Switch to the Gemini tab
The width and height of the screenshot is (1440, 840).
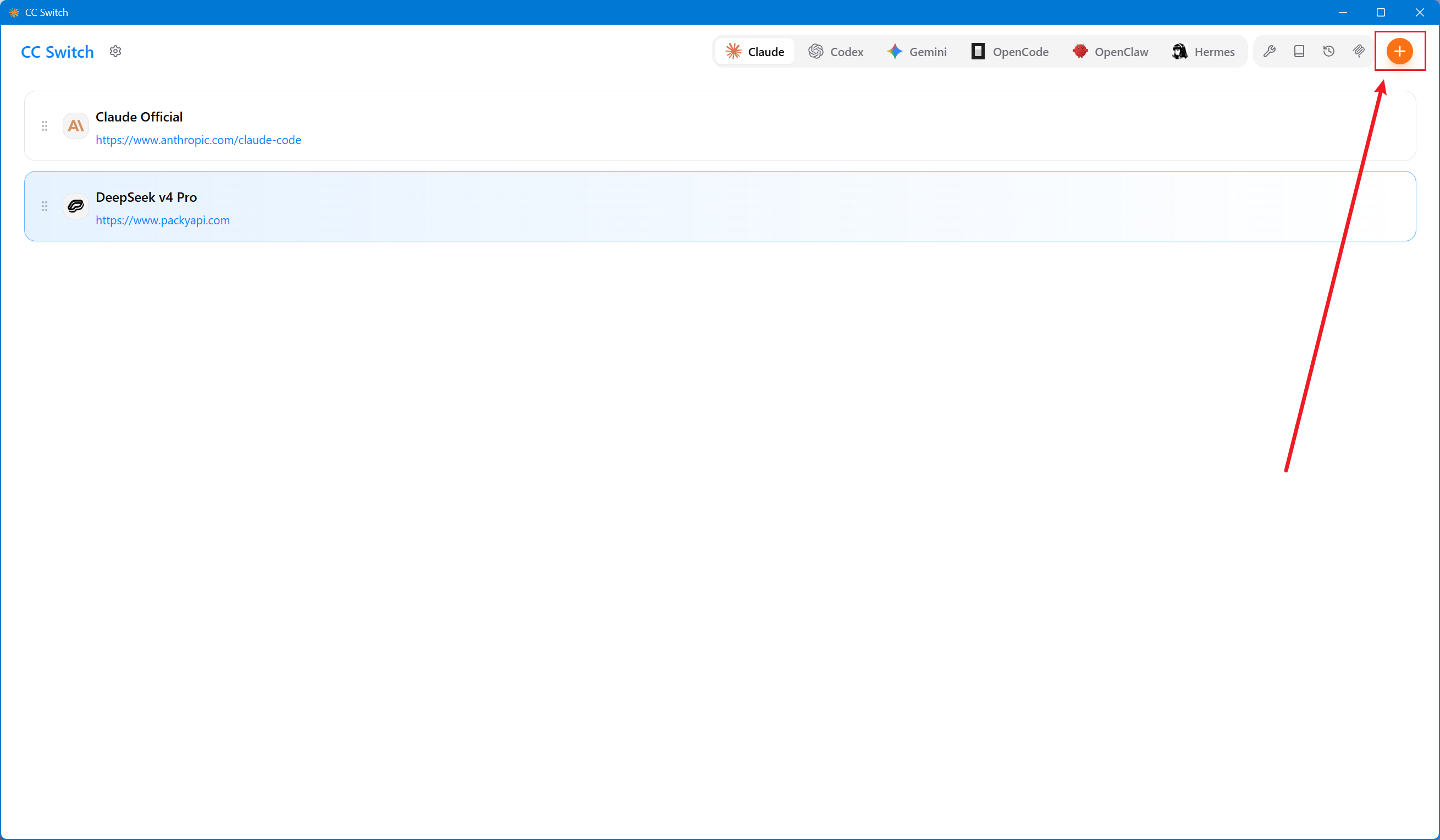pyautogui.click(x=917, y=52)
